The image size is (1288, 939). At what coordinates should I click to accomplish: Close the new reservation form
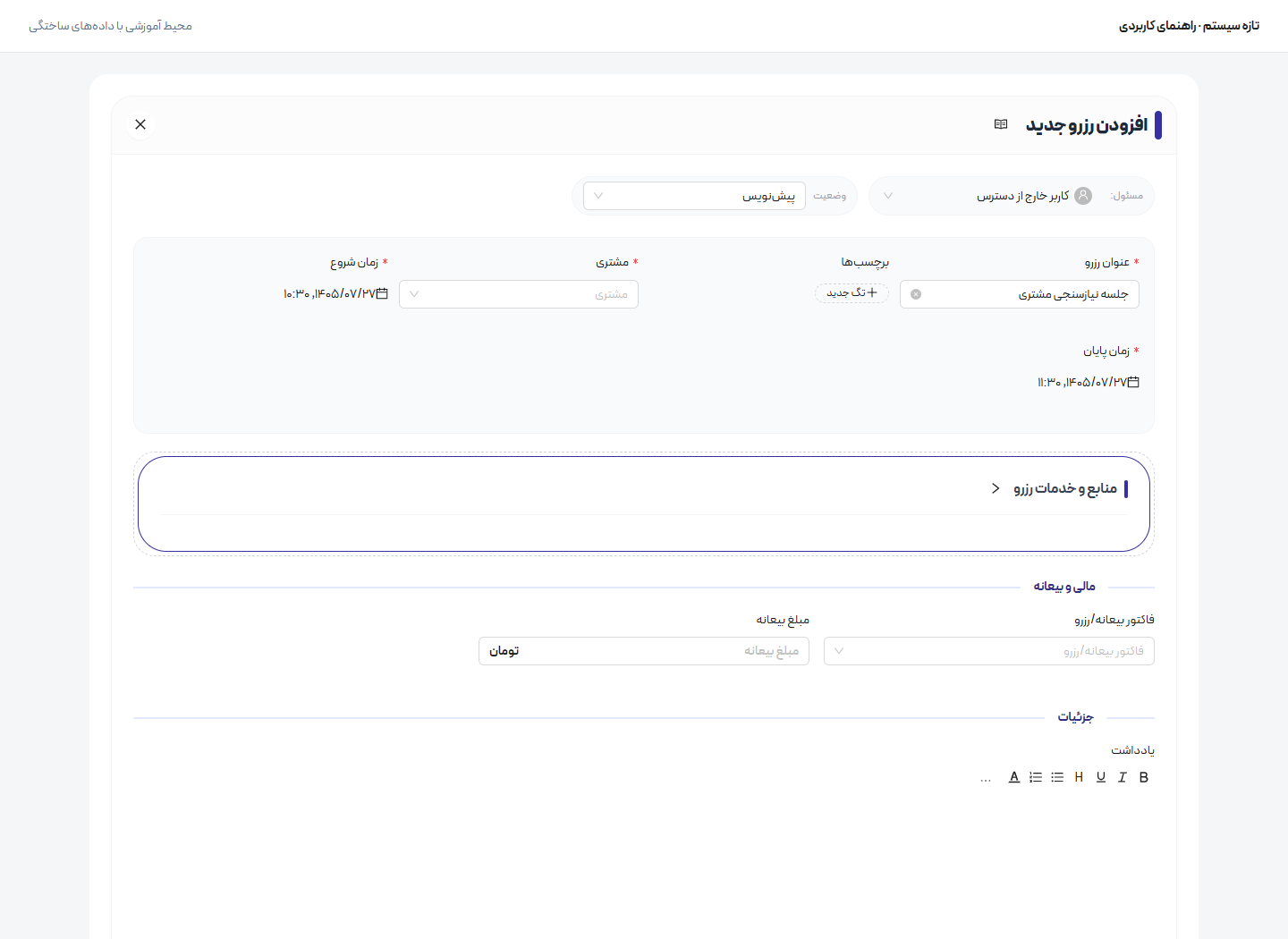point(140,124)
